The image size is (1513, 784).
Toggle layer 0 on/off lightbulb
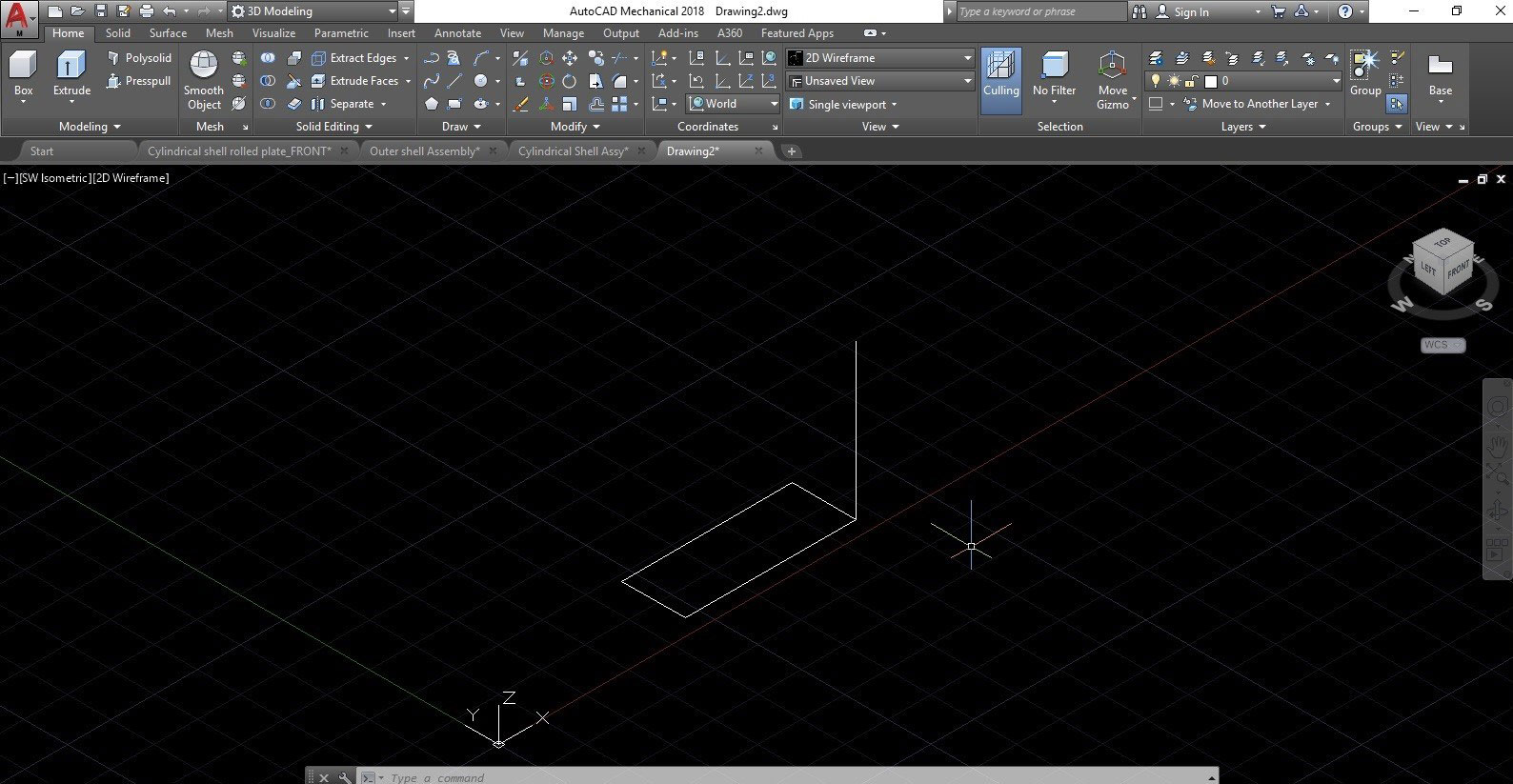point(1156,81)
